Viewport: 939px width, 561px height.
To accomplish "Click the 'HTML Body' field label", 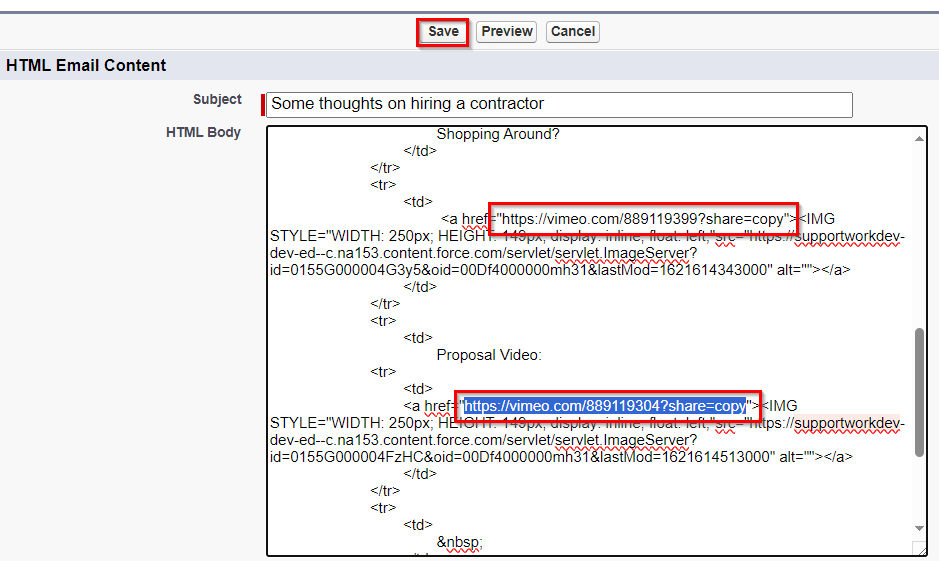I will pyautogui.click(x=203, y=132).
